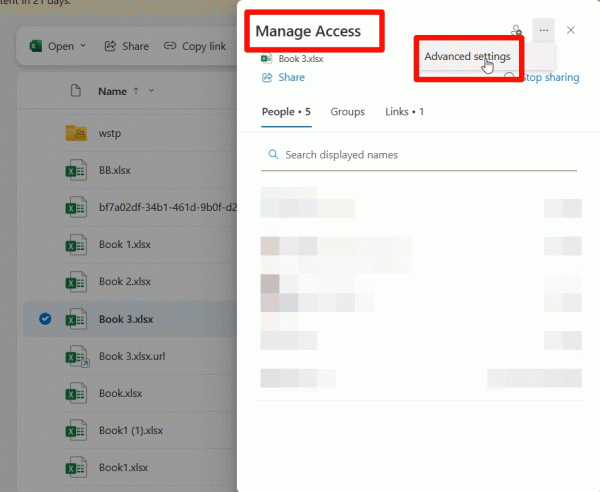The image size is (600, 492).
Task: Open the Name column sort dropdown
Action: 152,92
